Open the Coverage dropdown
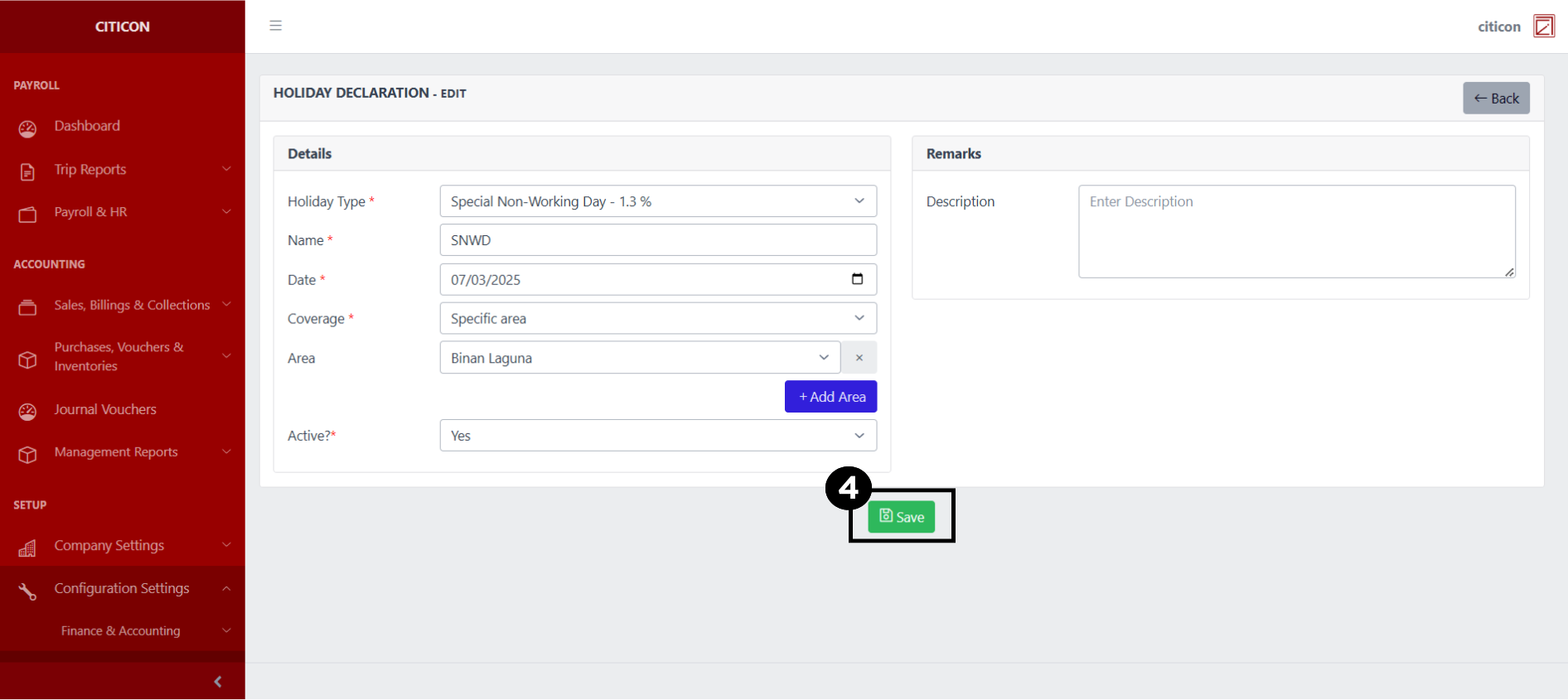This screenshot has width=1568, height=700. 657,318
